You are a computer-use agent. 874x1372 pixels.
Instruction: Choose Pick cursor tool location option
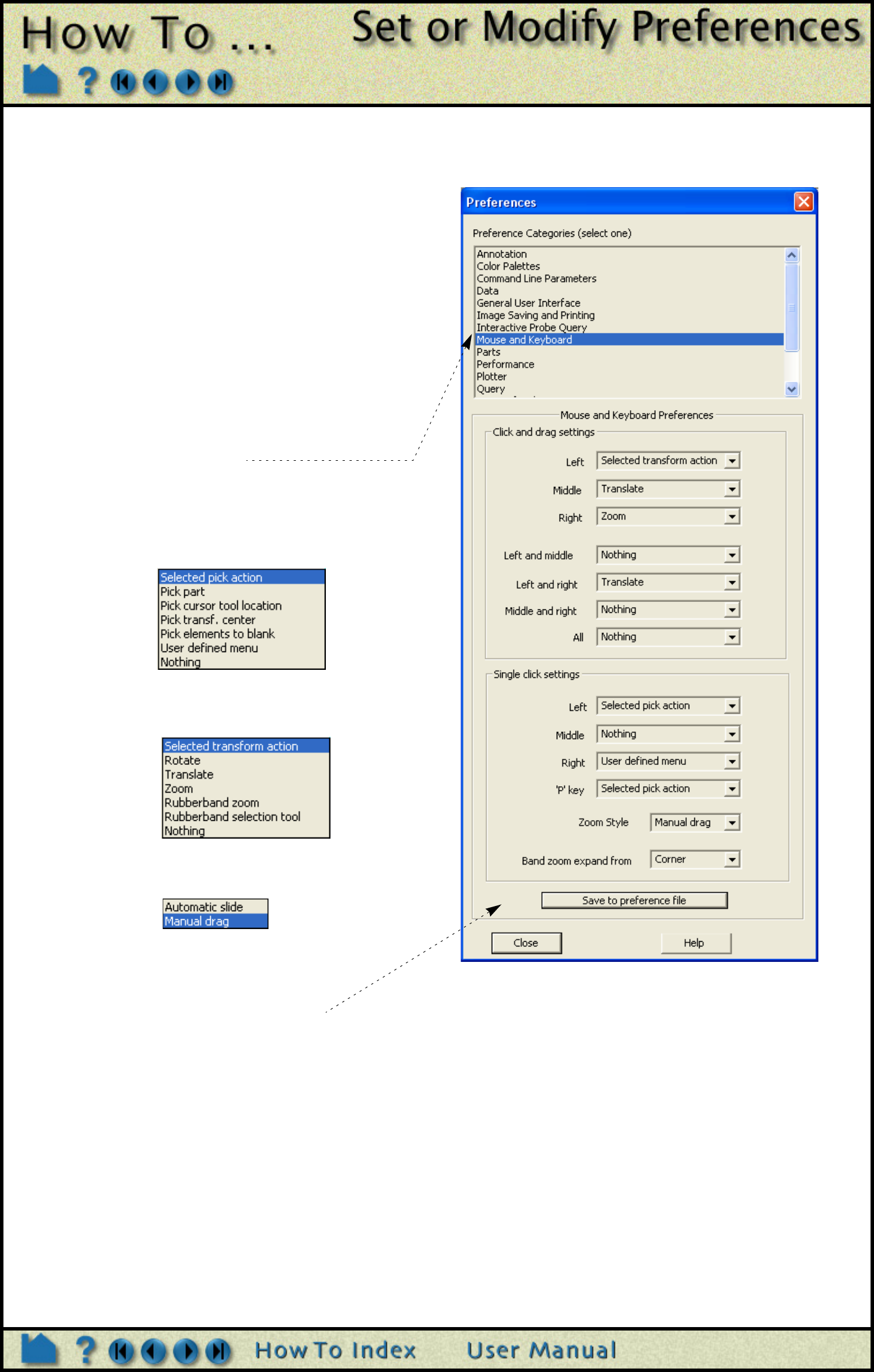point(242,606)
